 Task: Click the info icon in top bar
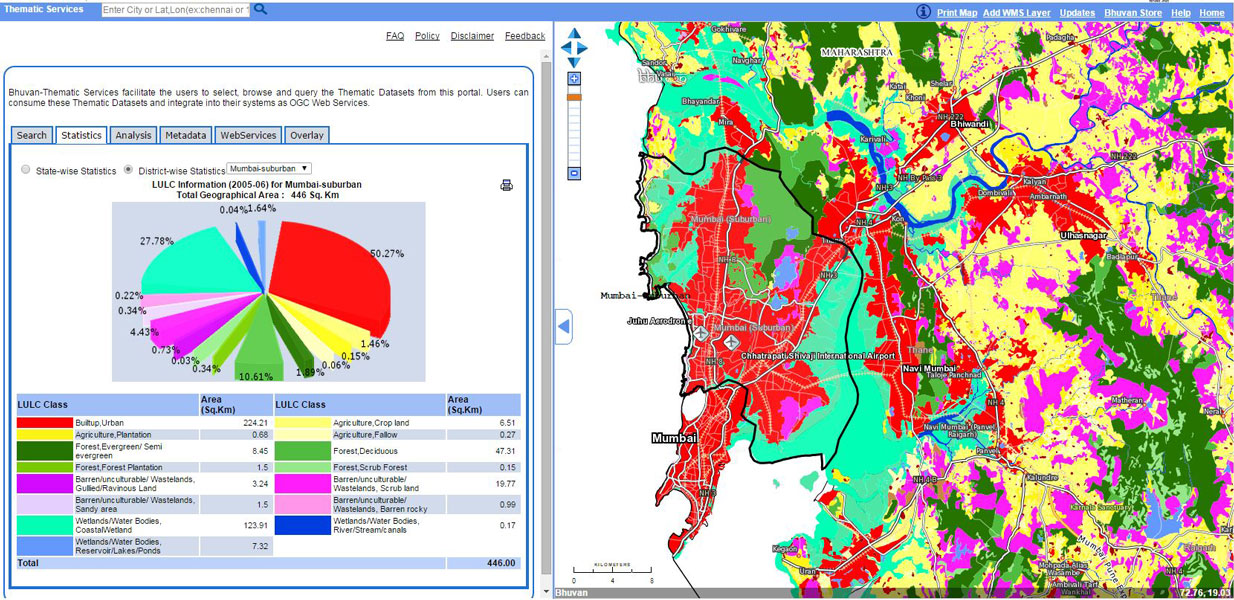coord(923,11)
